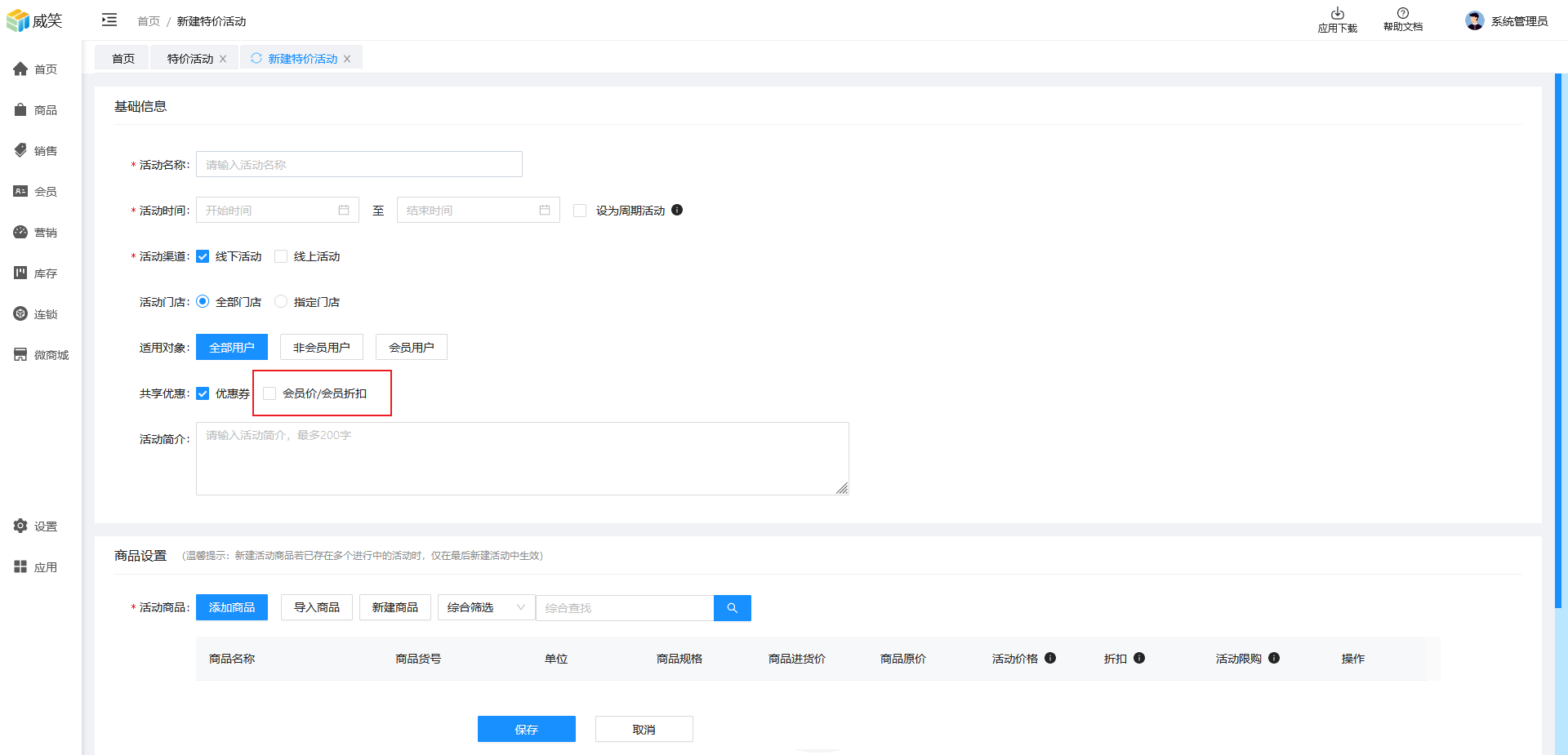Open the 结束时间 date picker
Viewport: 1568px width, 755px height.
pyautogui.click(x=478, y=211)
